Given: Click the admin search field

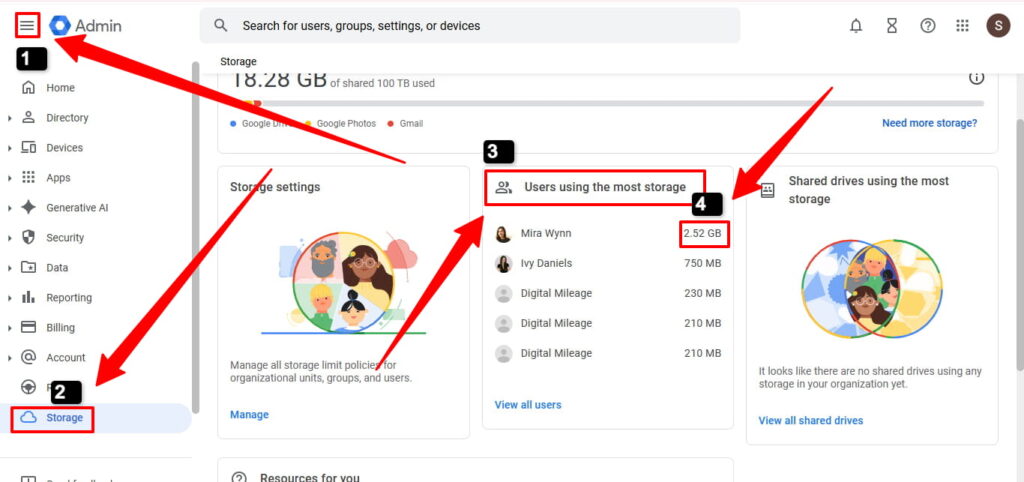Looking at the screenshot, I should point(470,26).
